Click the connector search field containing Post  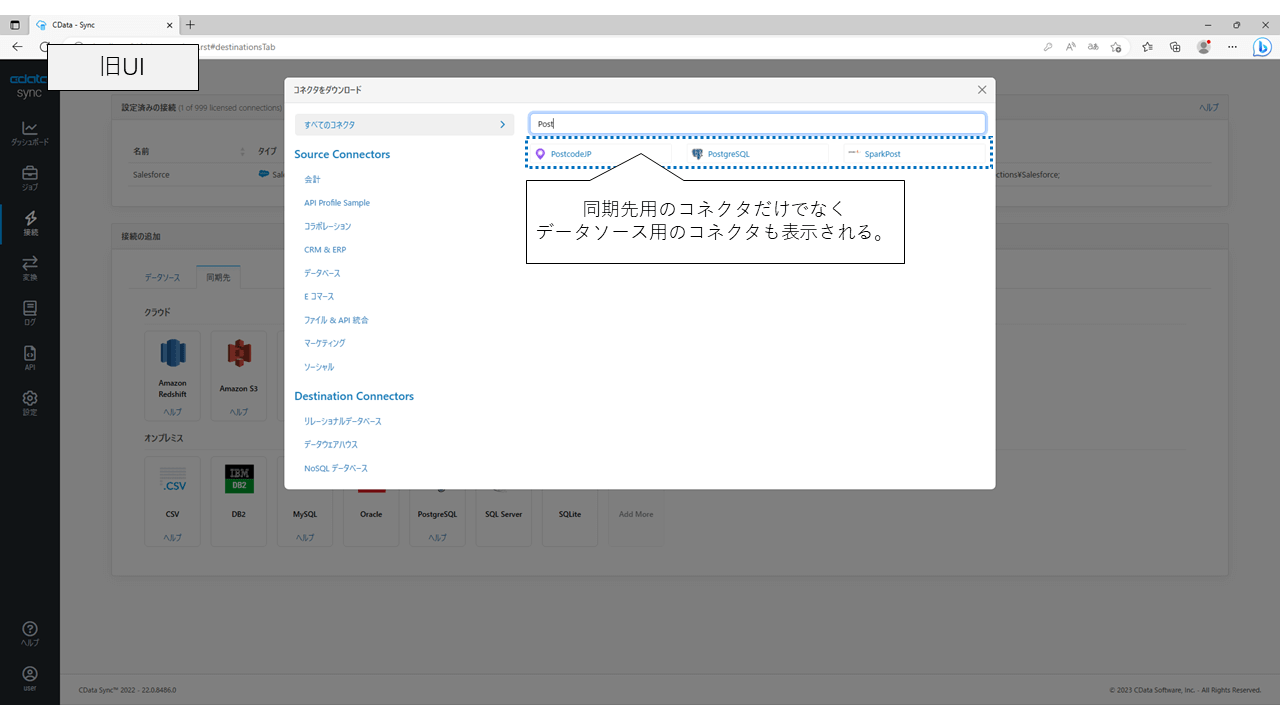click(x=758, y=124)
